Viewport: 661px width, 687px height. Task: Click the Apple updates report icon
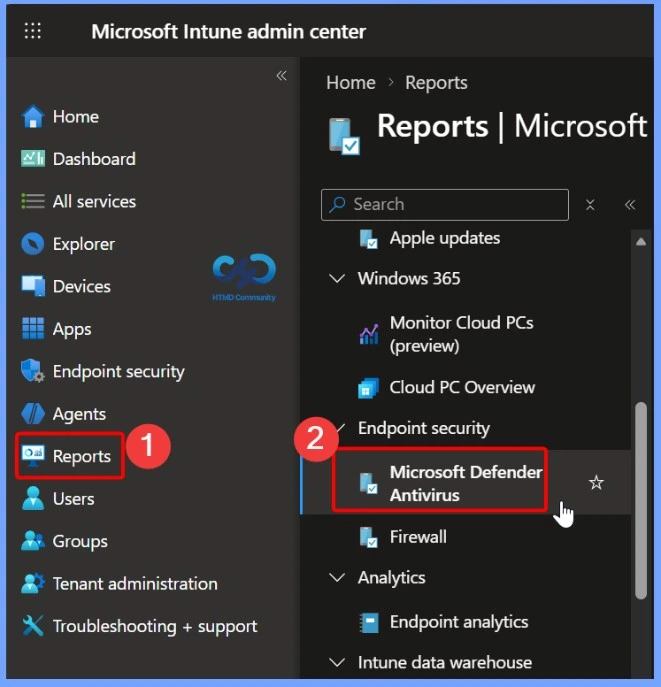tap(369, 239)
